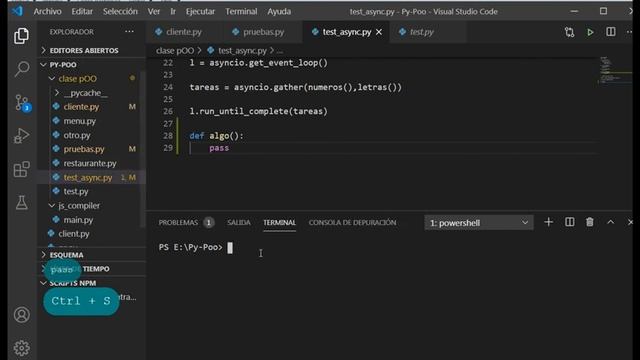Open test.py in the file tree
This screenshot has width=640, height=360.
pos(76,191)
